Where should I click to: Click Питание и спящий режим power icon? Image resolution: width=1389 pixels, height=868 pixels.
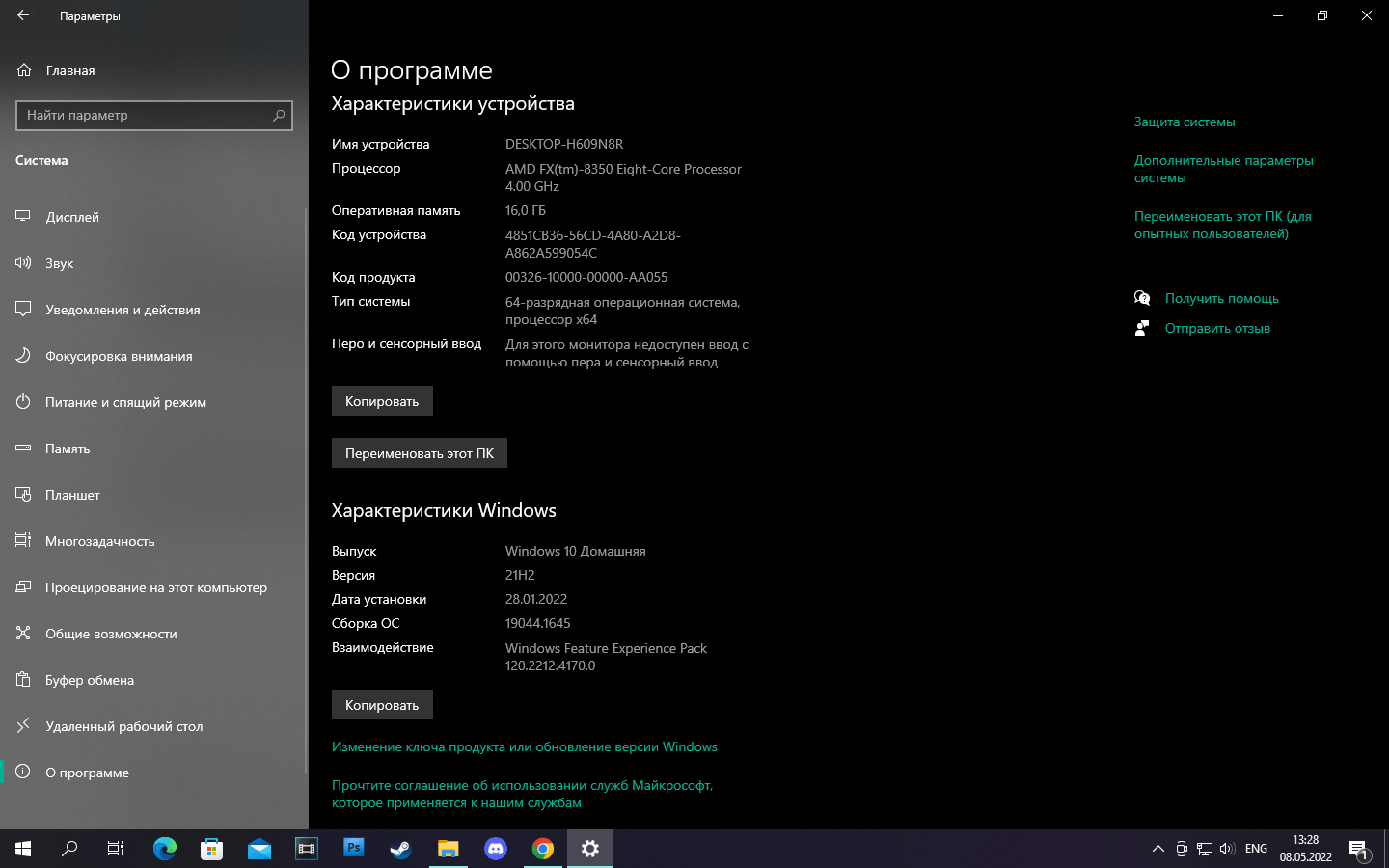(x=23, y=402)
